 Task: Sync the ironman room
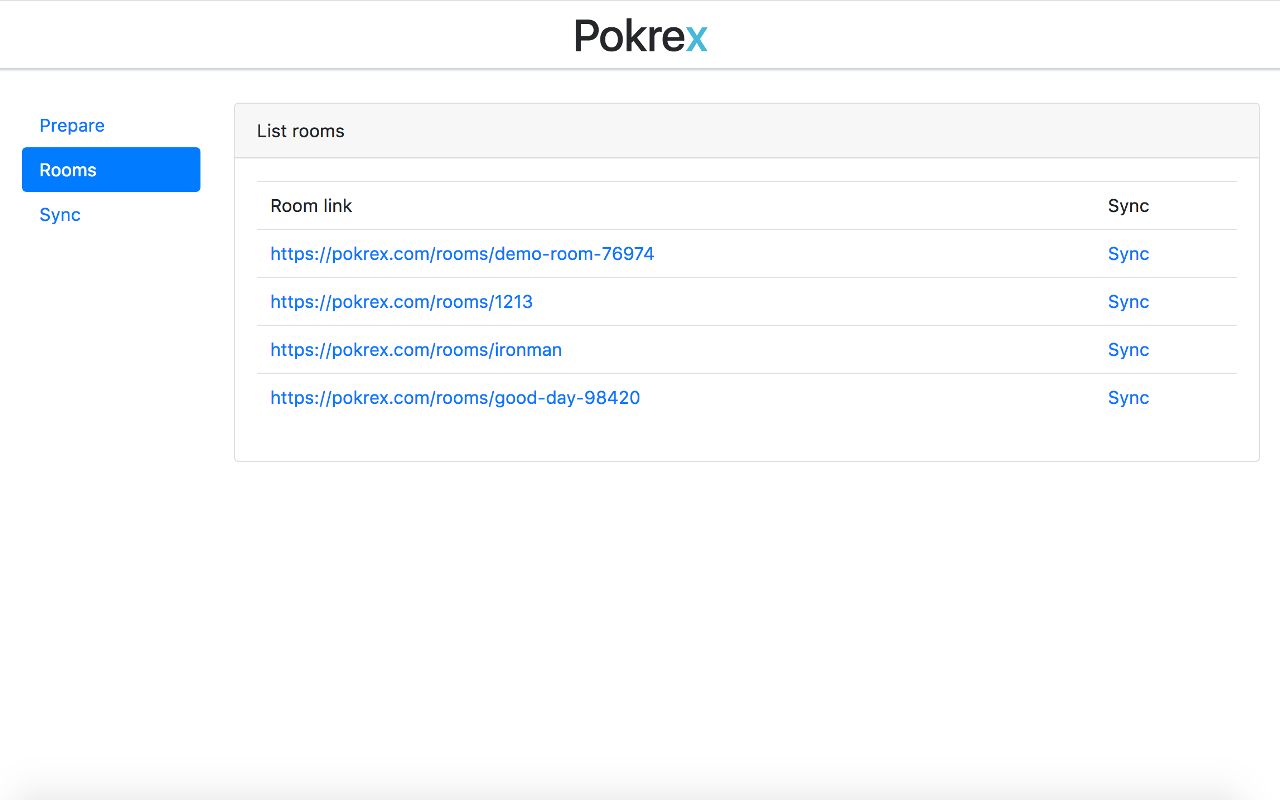coord(1128,350)
